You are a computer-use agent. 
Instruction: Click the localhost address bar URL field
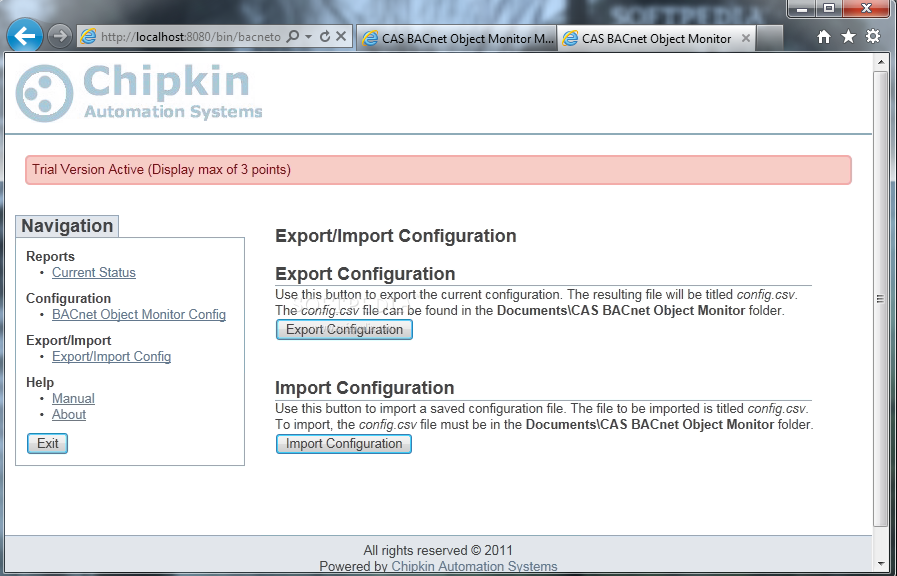point(190,37)
